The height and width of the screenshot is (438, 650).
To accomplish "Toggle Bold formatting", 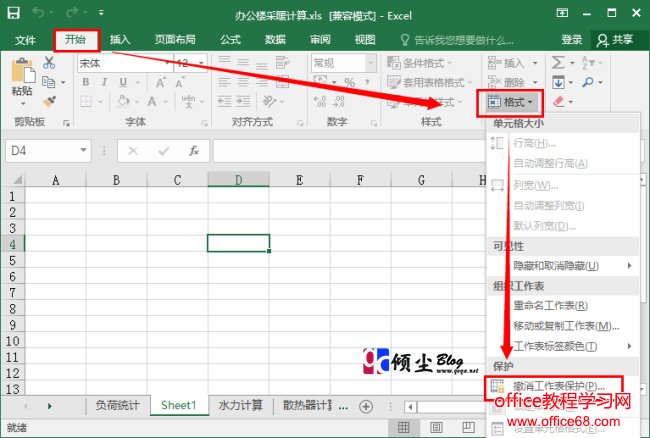I will click(85, 82).
